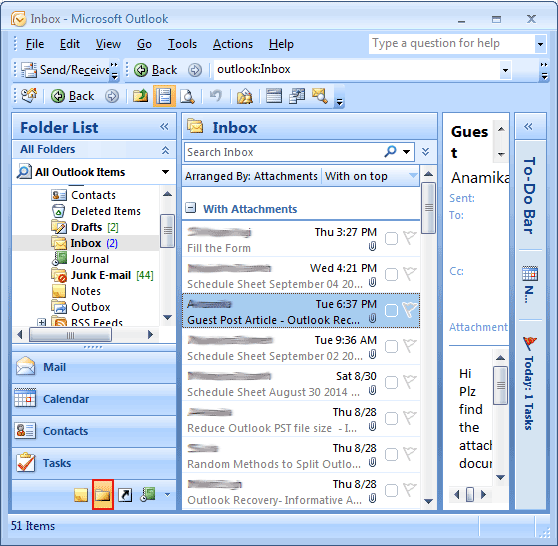This screenshot has width=558, height=546.
Task: Switch to the Contacts pane
Action: [94, 431]
